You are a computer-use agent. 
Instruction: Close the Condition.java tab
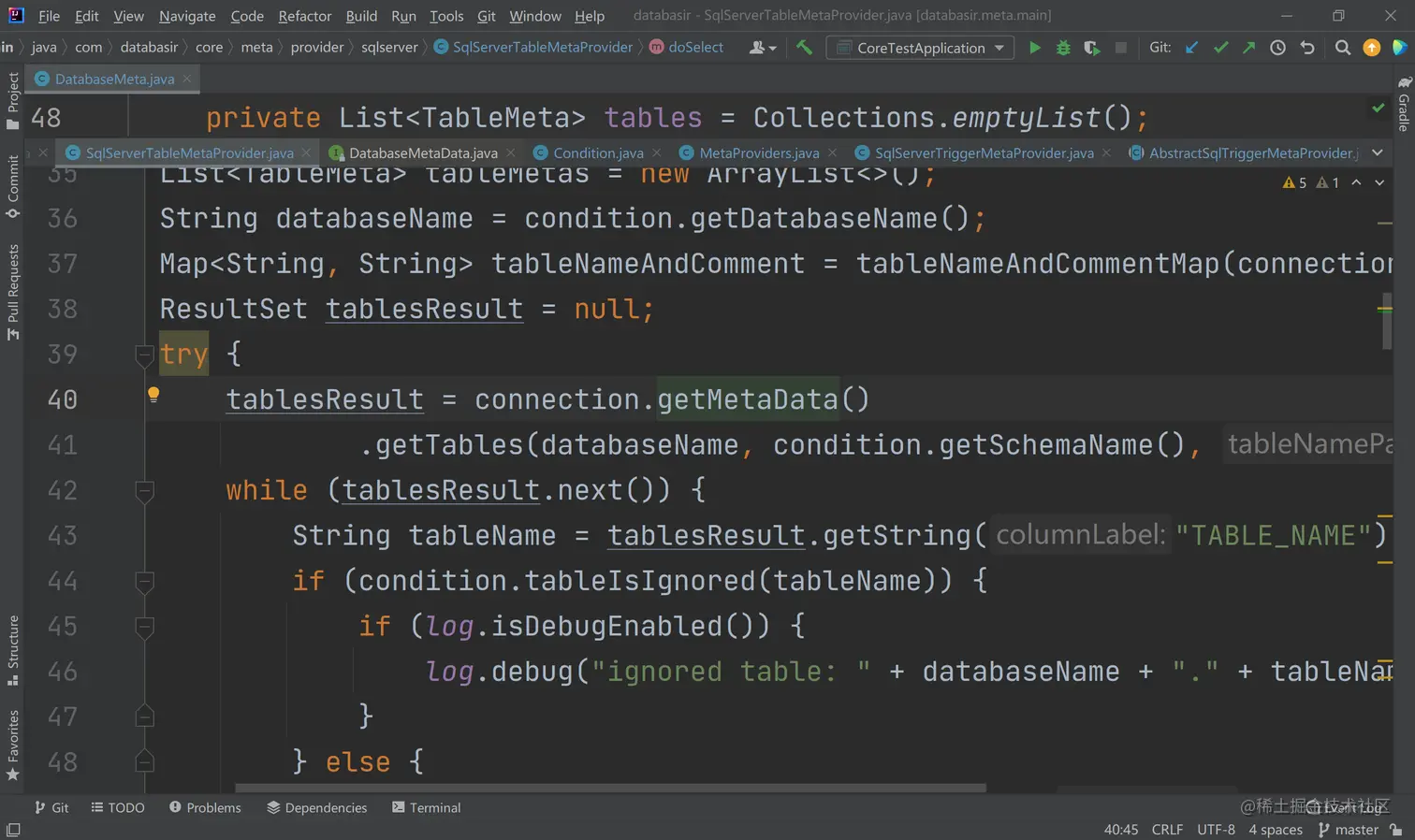point(656,152)
